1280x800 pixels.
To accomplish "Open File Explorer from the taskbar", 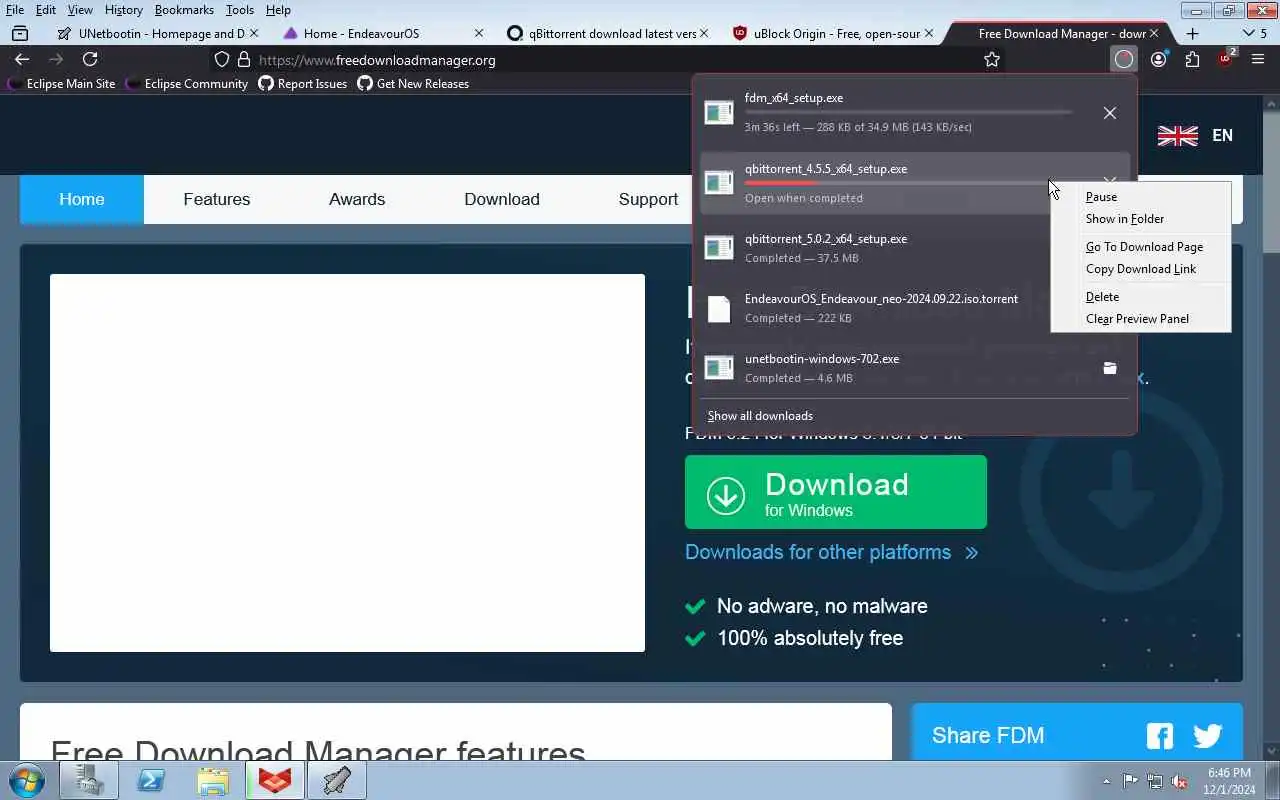I will [x=213, y=780].
